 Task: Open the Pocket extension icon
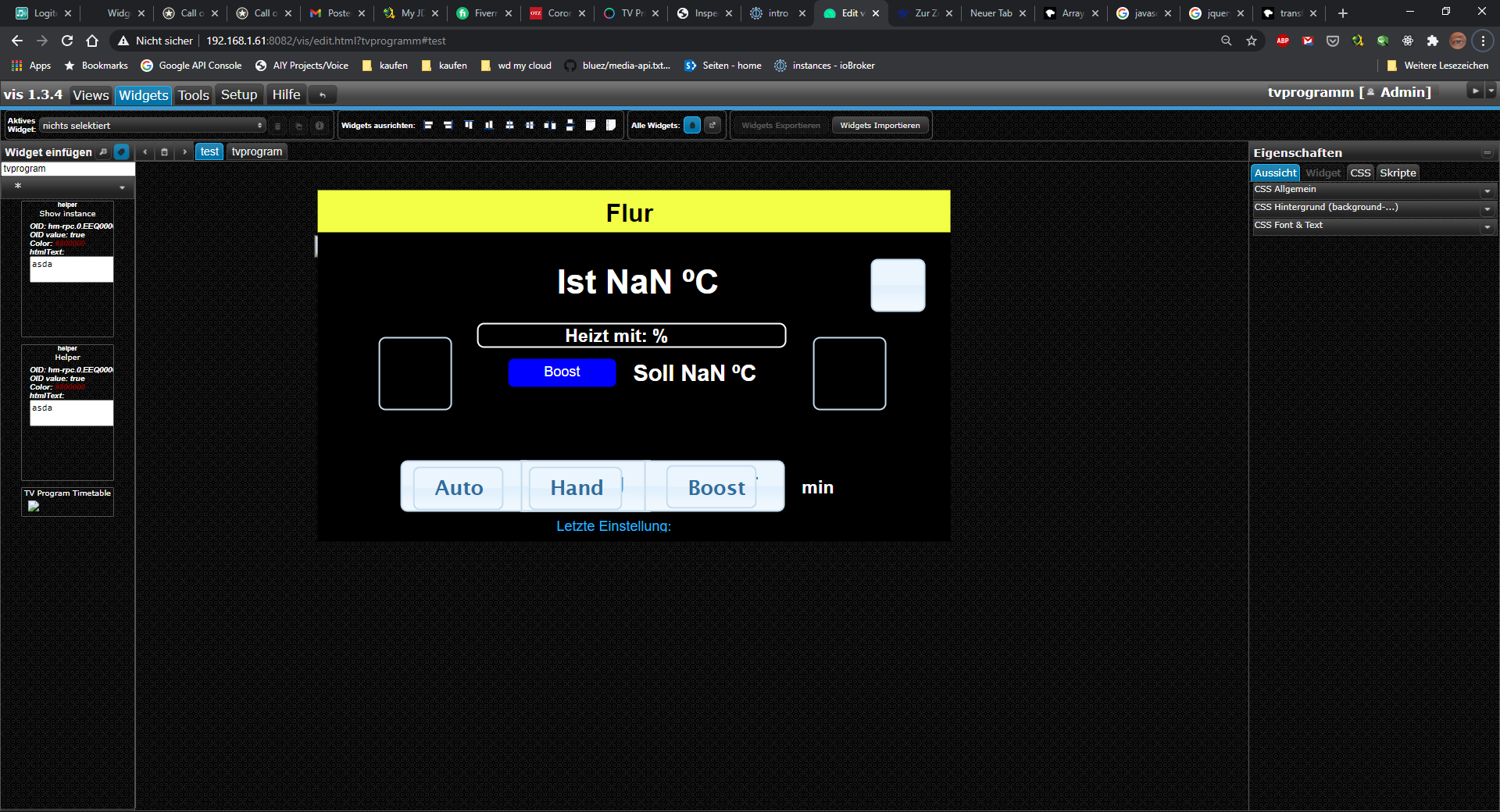point(1333,41)
